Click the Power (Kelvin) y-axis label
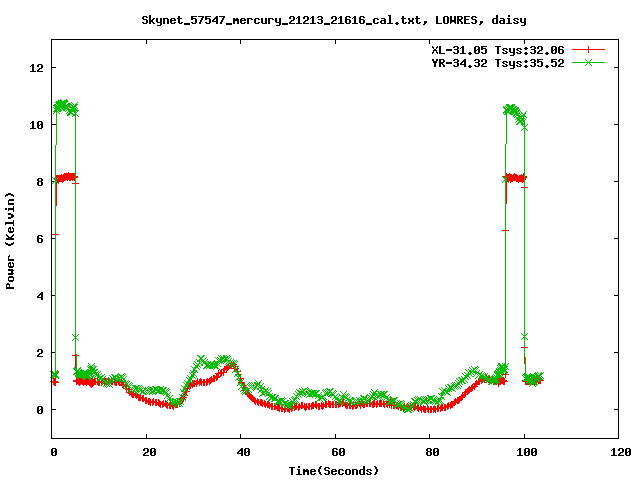This screenshot has height=480, width=640. [x=10, y=241]
